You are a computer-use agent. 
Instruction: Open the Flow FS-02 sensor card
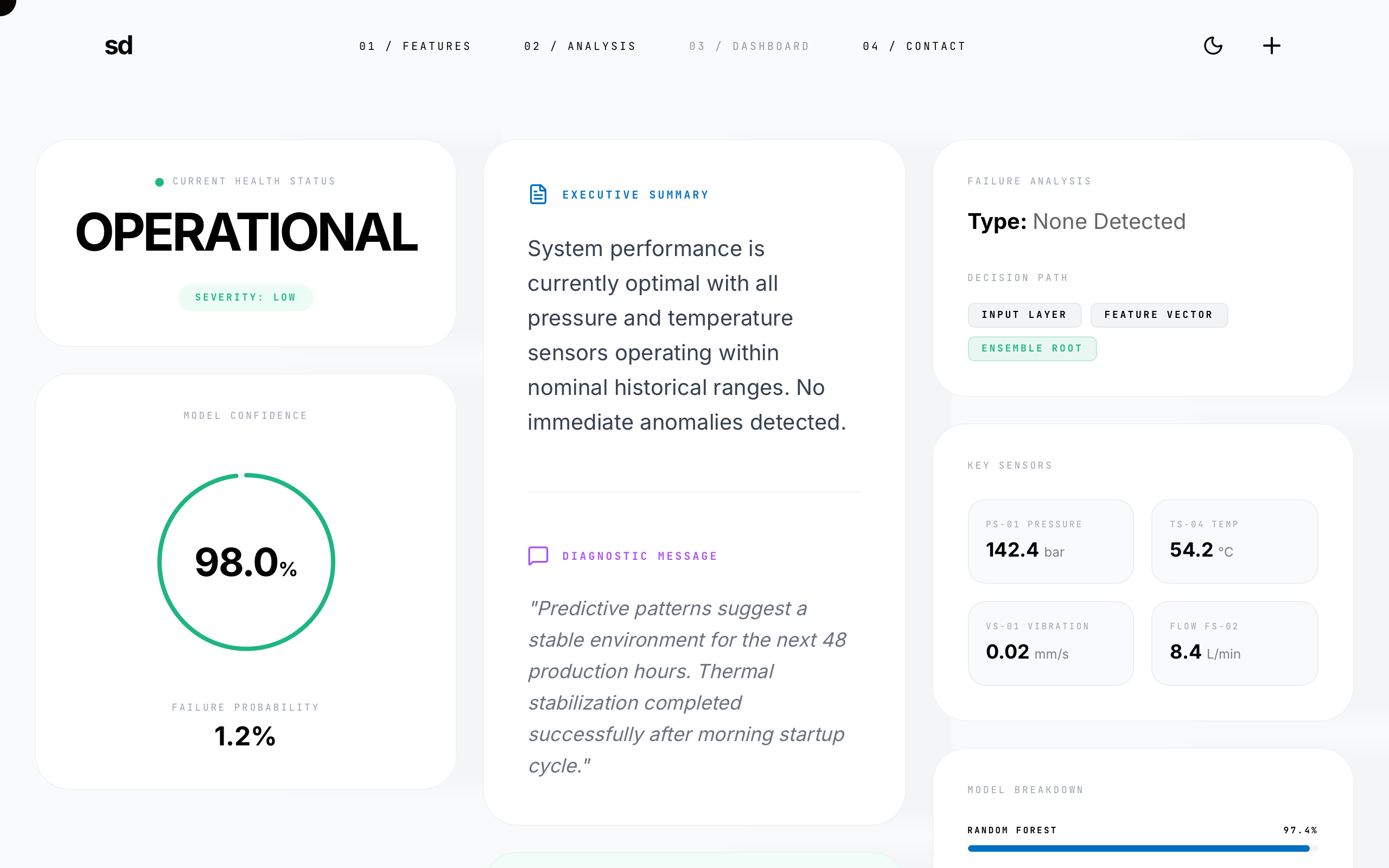(x=1234, y=643)
